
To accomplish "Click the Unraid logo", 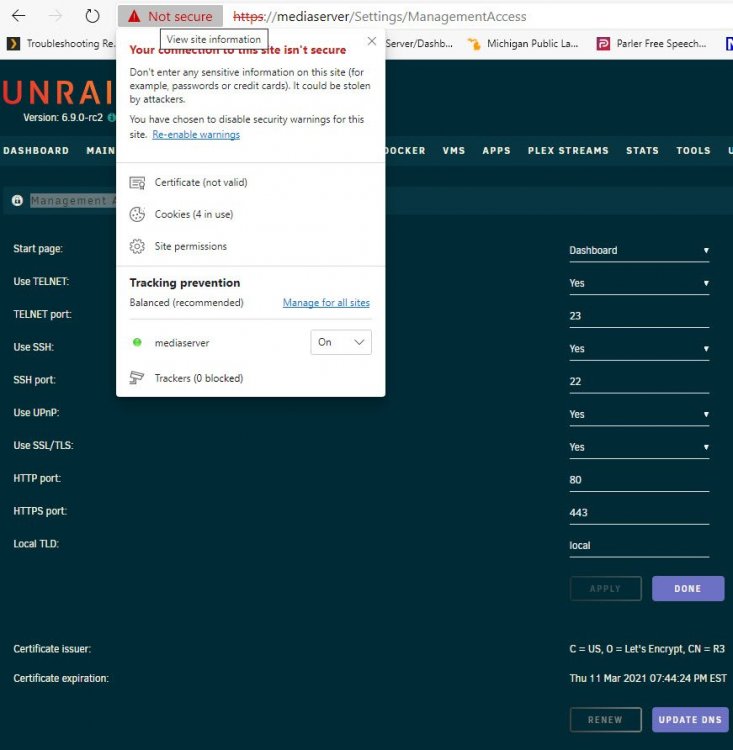I will tap(57, 92).
